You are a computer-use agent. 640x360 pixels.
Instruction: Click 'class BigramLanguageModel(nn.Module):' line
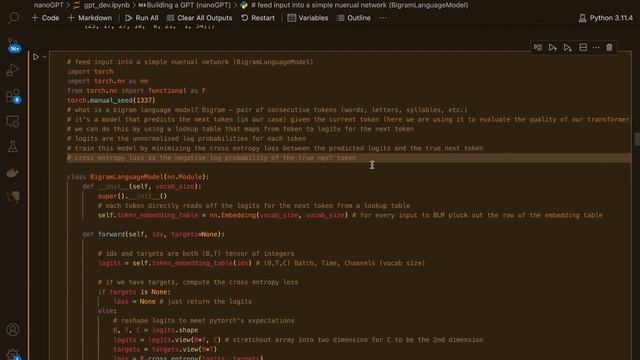pos(138,177)
